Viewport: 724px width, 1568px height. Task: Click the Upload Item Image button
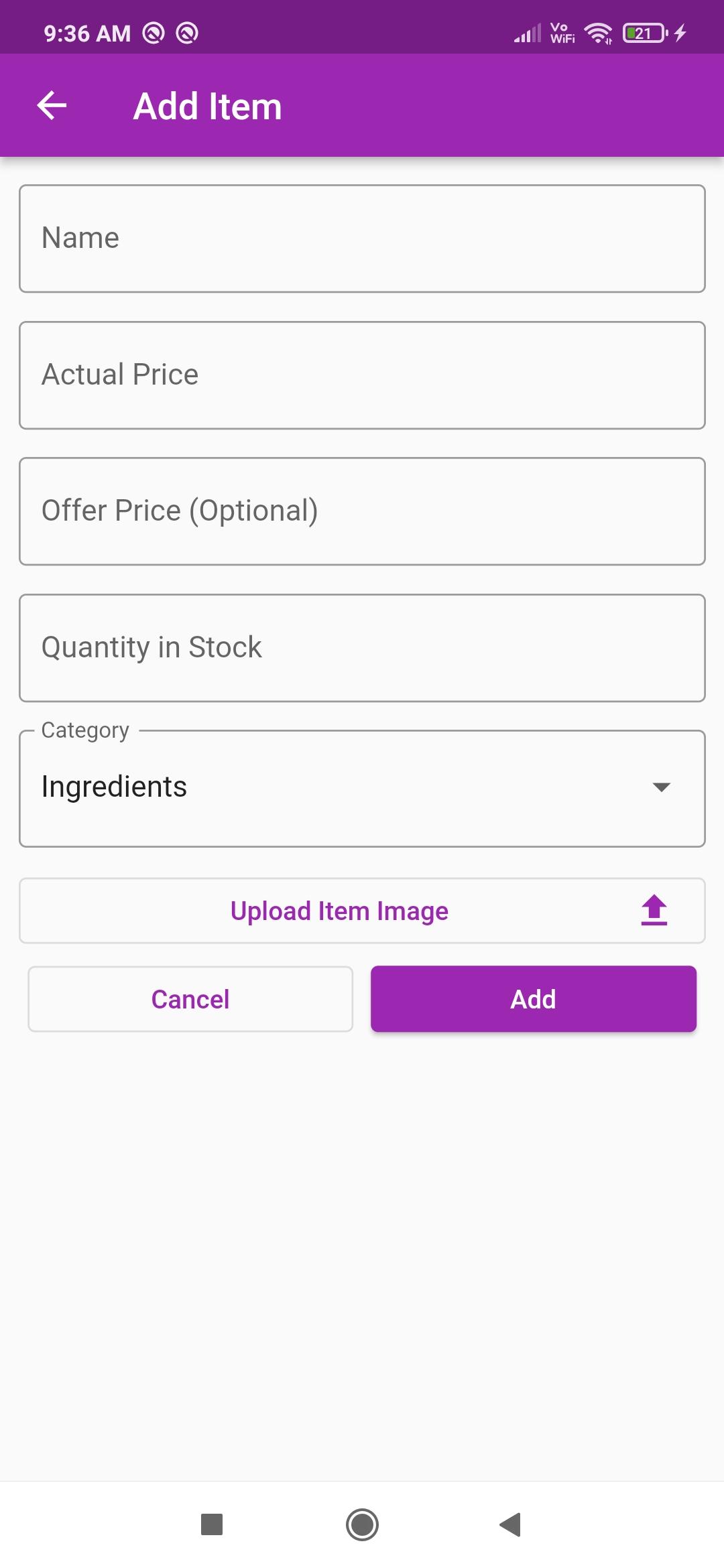click(362, 911)
